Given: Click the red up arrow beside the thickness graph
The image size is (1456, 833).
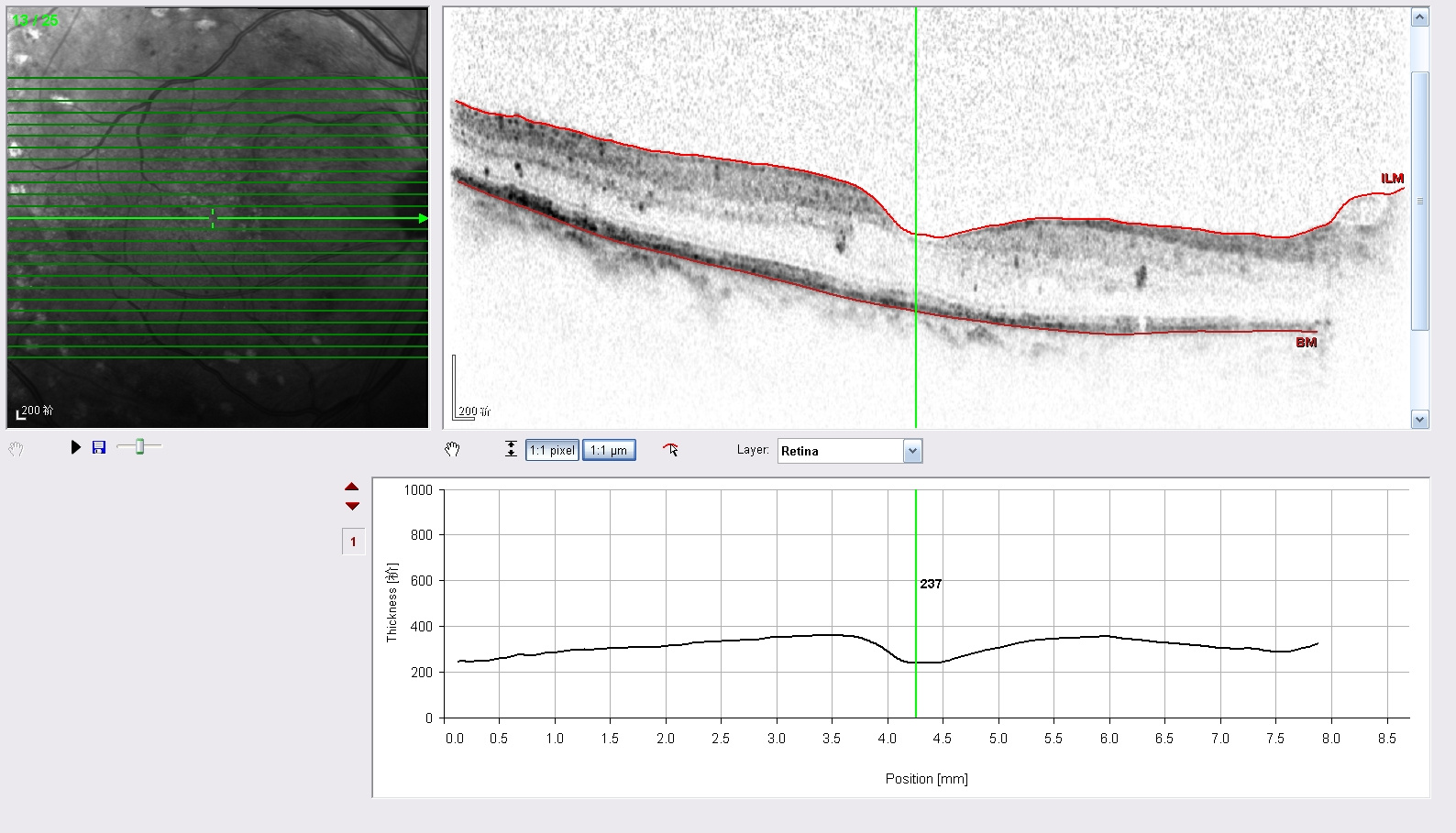Looking at the screenshot, I should pyautogui.click(x=352, y=487).
